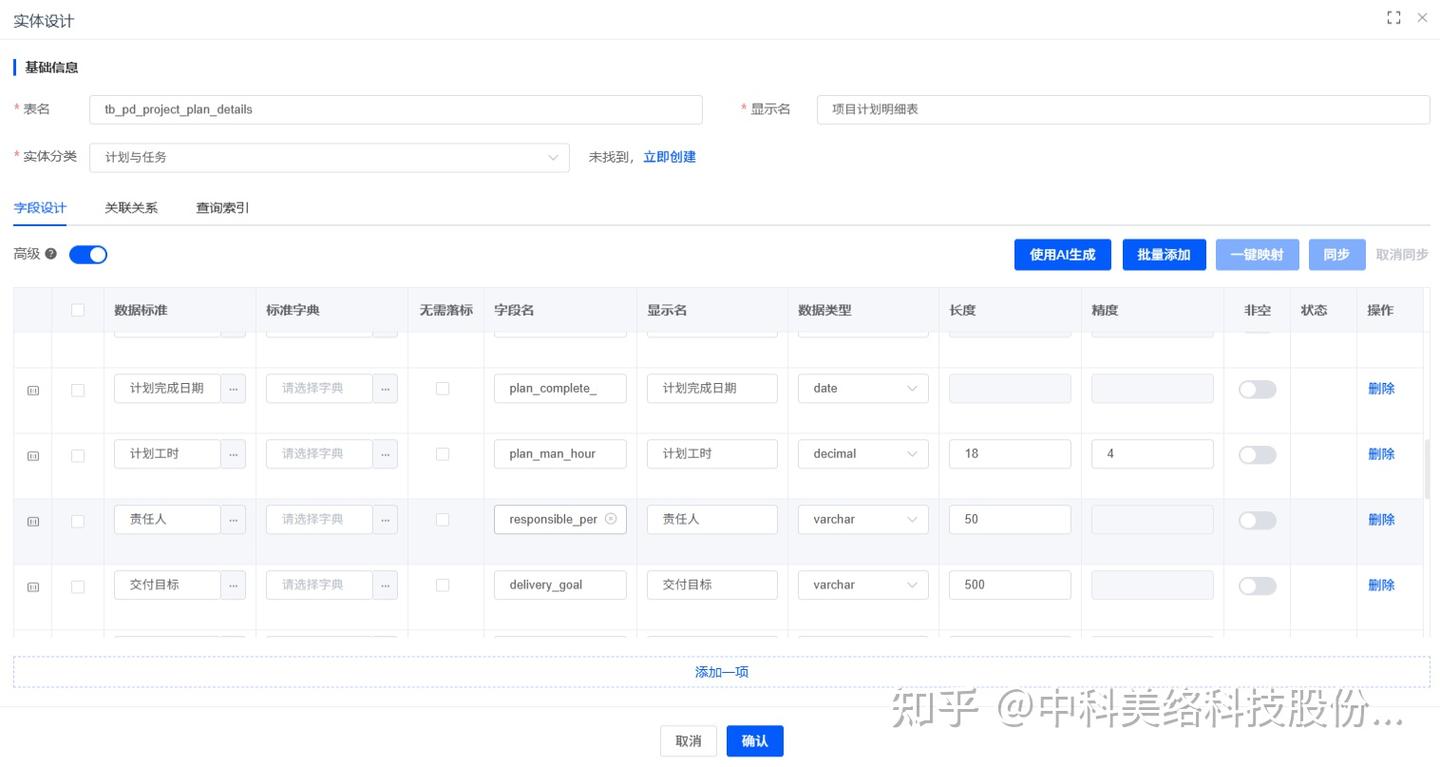Screen dimensions: 1440x767
Task: Select the 计划完成日期 row checkbox
Action: click(x=78, y=390)
